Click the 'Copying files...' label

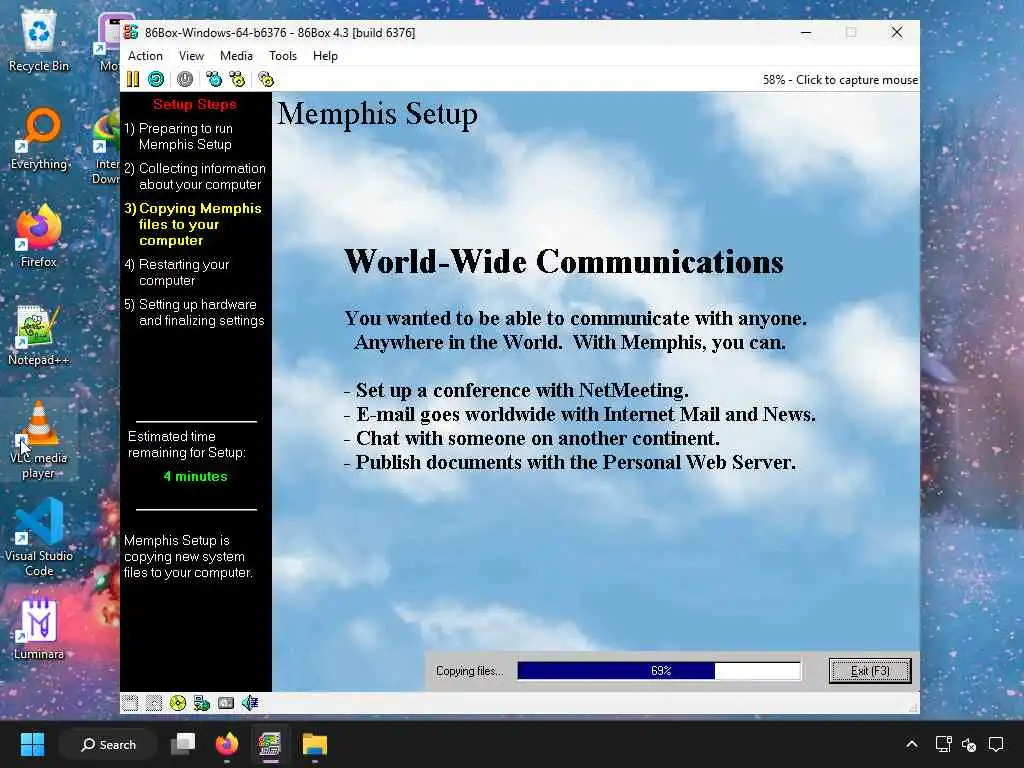point(470,671)
